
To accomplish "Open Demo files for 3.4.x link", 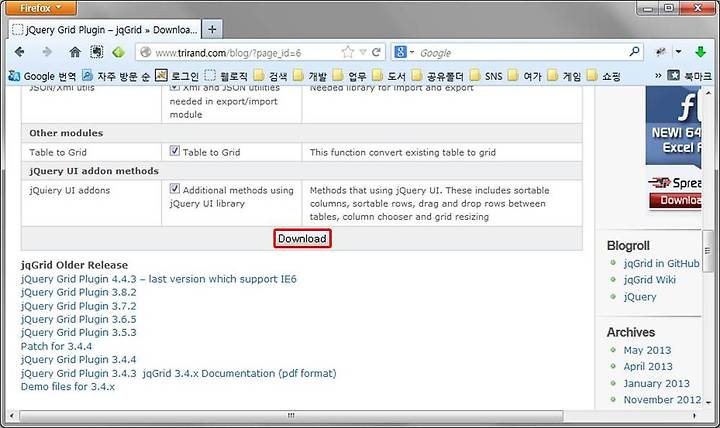I will point(68,387).
